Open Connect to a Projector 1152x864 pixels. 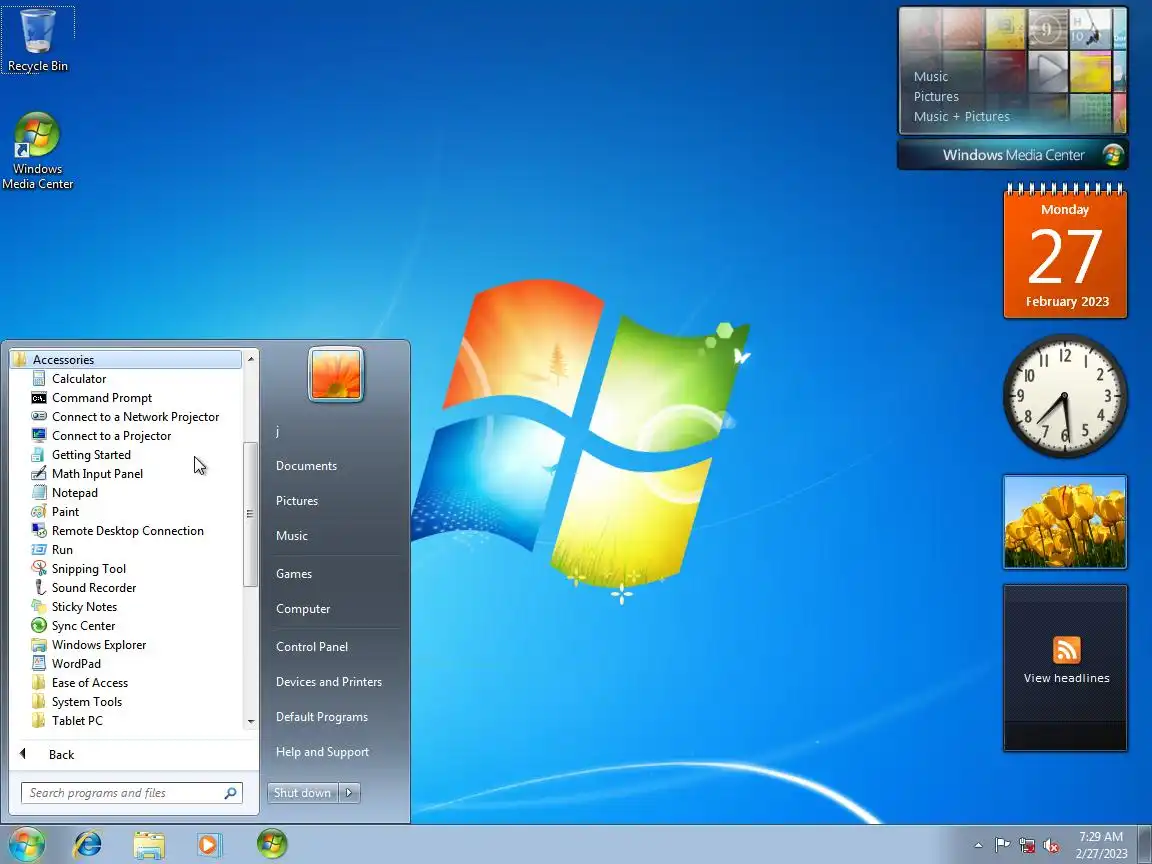111,436
